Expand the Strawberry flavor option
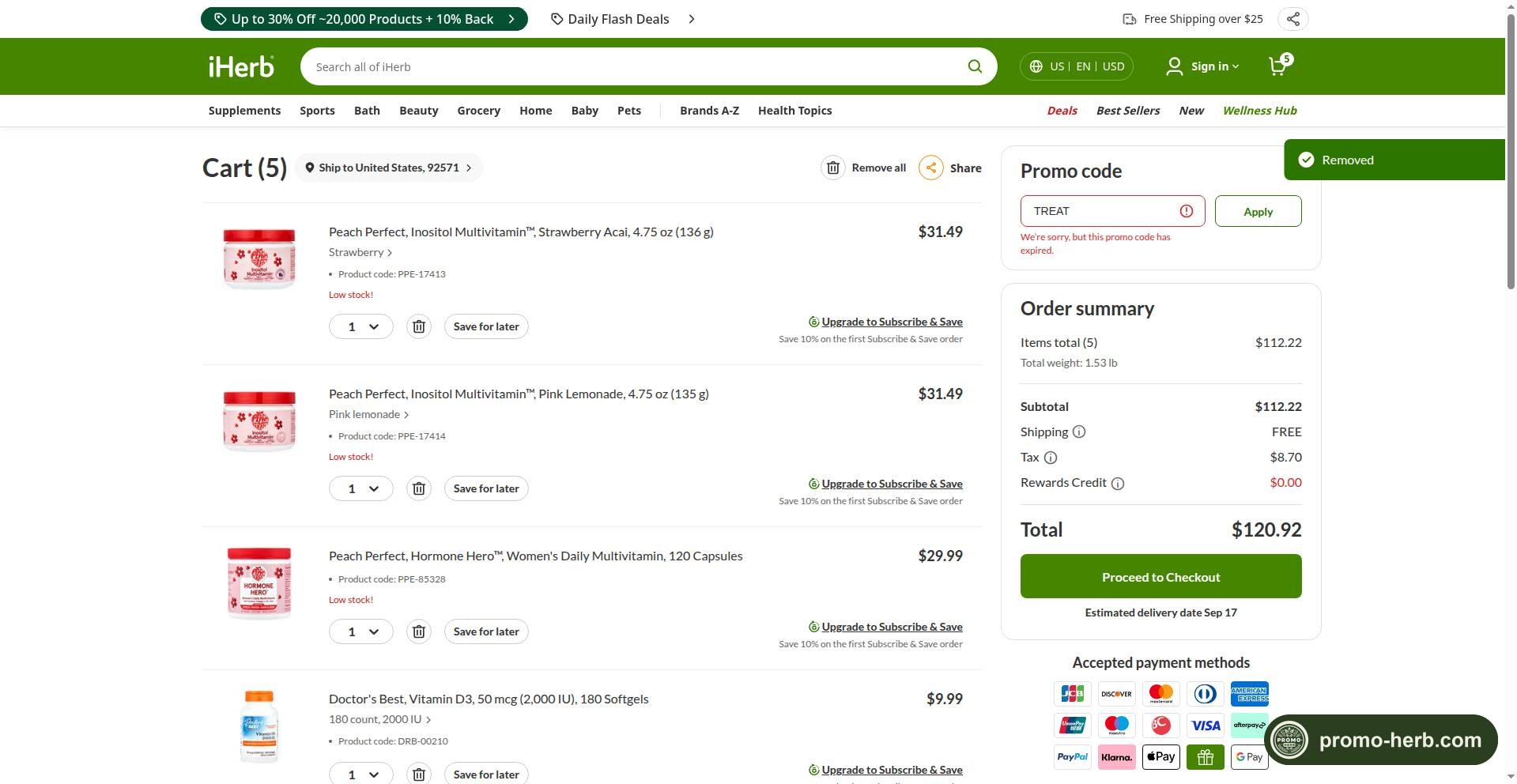1517x784 pixels. [360, 252]
